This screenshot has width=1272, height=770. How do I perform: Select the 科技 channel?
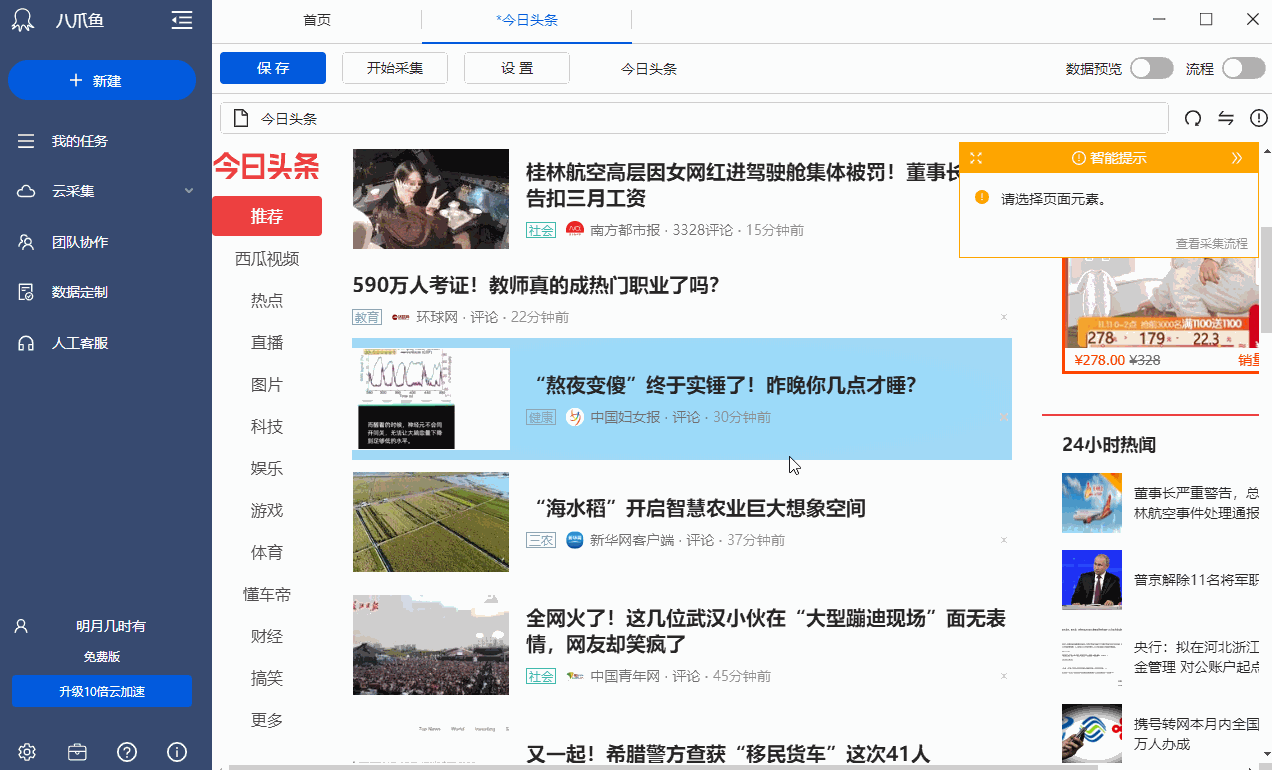pyautogui.click(x=267, y=427)
